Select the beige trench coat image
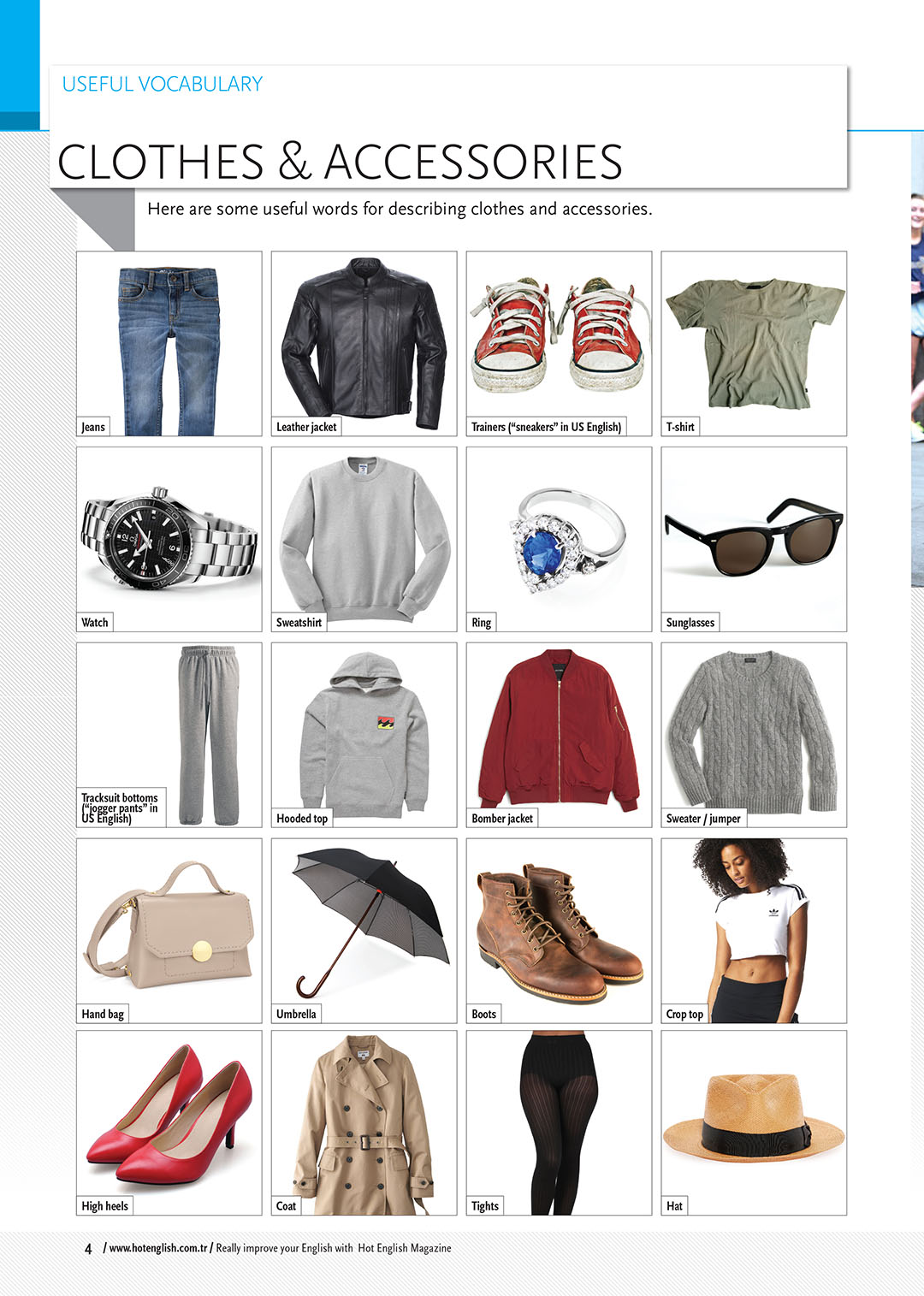The height and width of the screenshot is (1296, 924). click(x=364, y=1125)
